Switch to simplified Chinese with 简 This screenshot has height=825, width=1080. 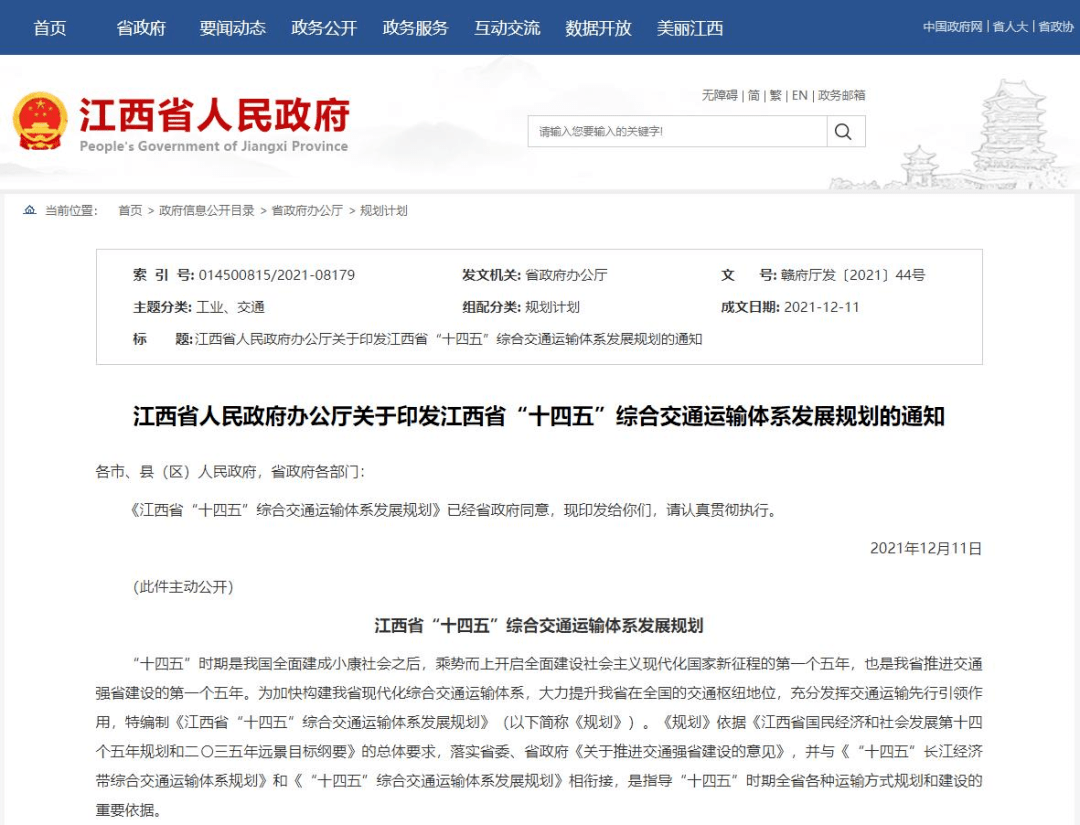point(755,95)
